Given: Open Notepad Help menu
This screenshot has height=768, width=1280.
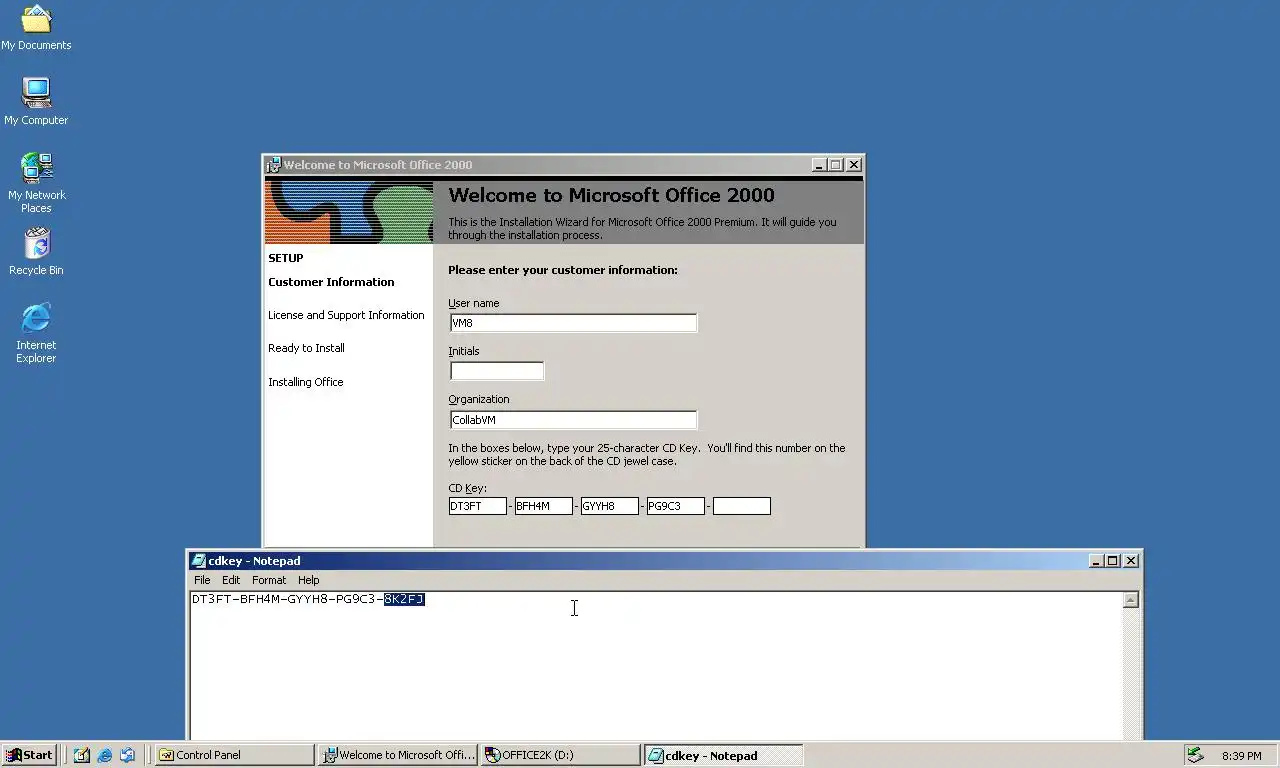Looking at the screenshot, I should (308, 580).
